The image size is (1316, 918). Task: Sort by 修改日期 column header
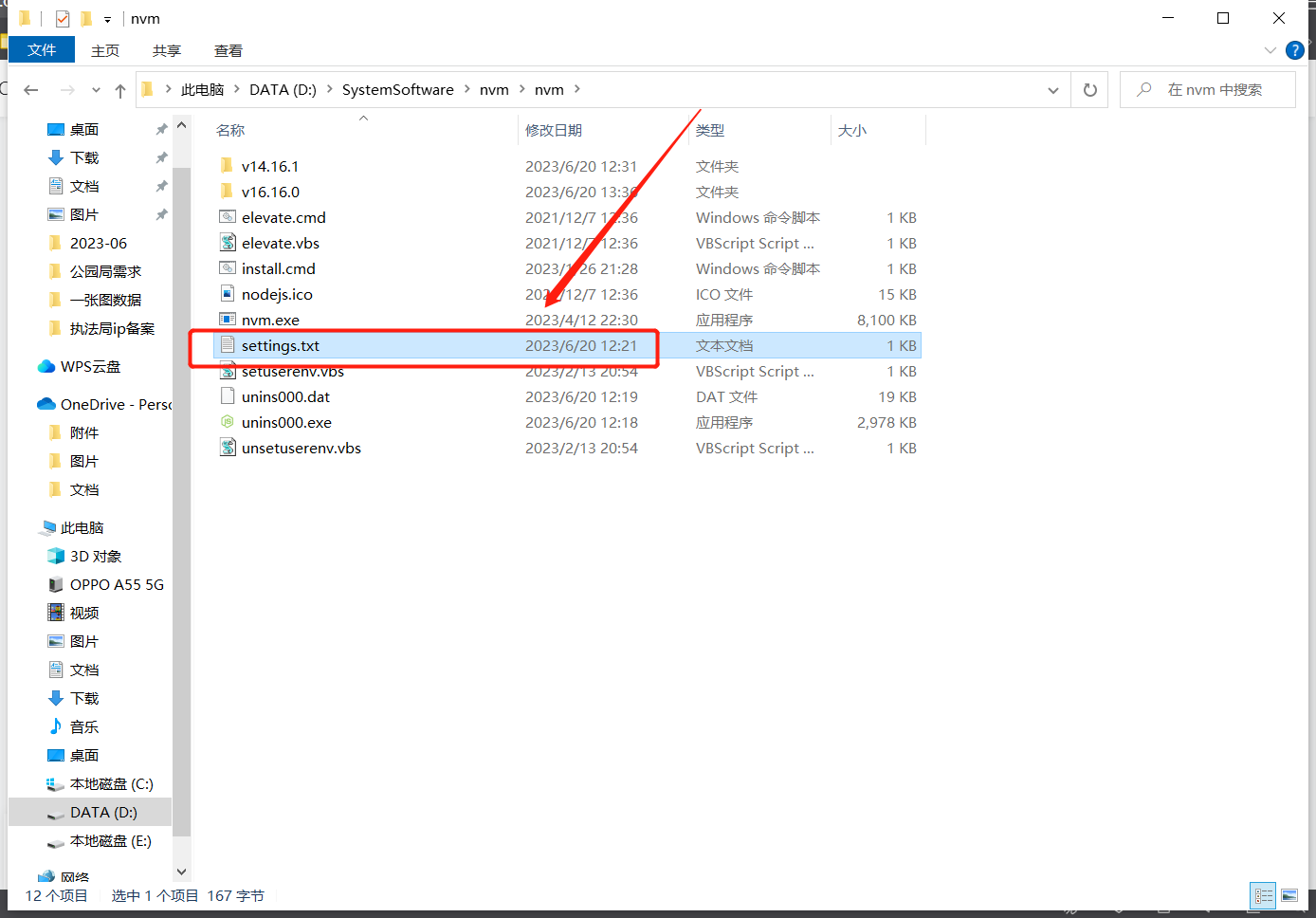tap(554, 130)
